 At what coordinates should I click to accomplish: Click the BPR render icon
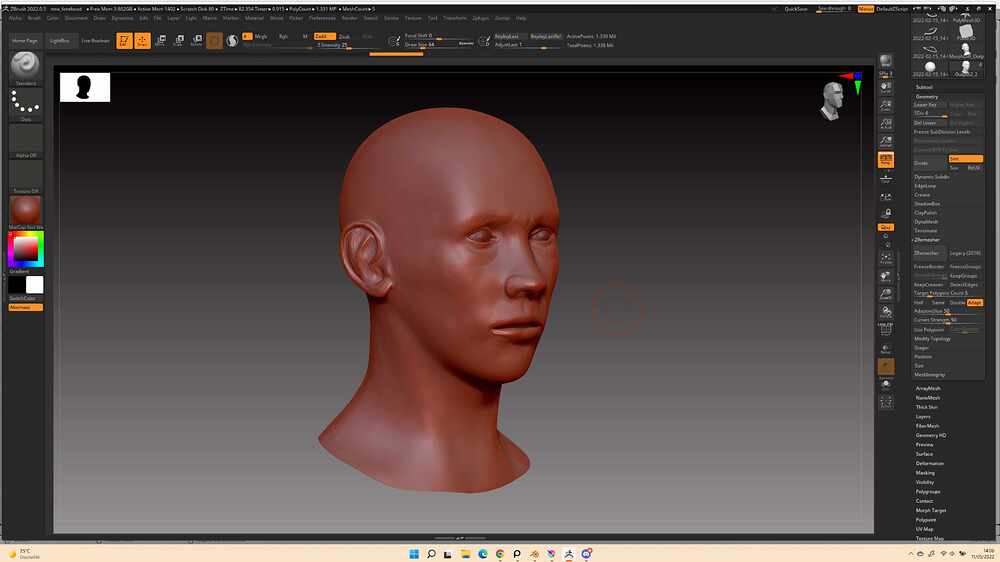coord(886,61)
